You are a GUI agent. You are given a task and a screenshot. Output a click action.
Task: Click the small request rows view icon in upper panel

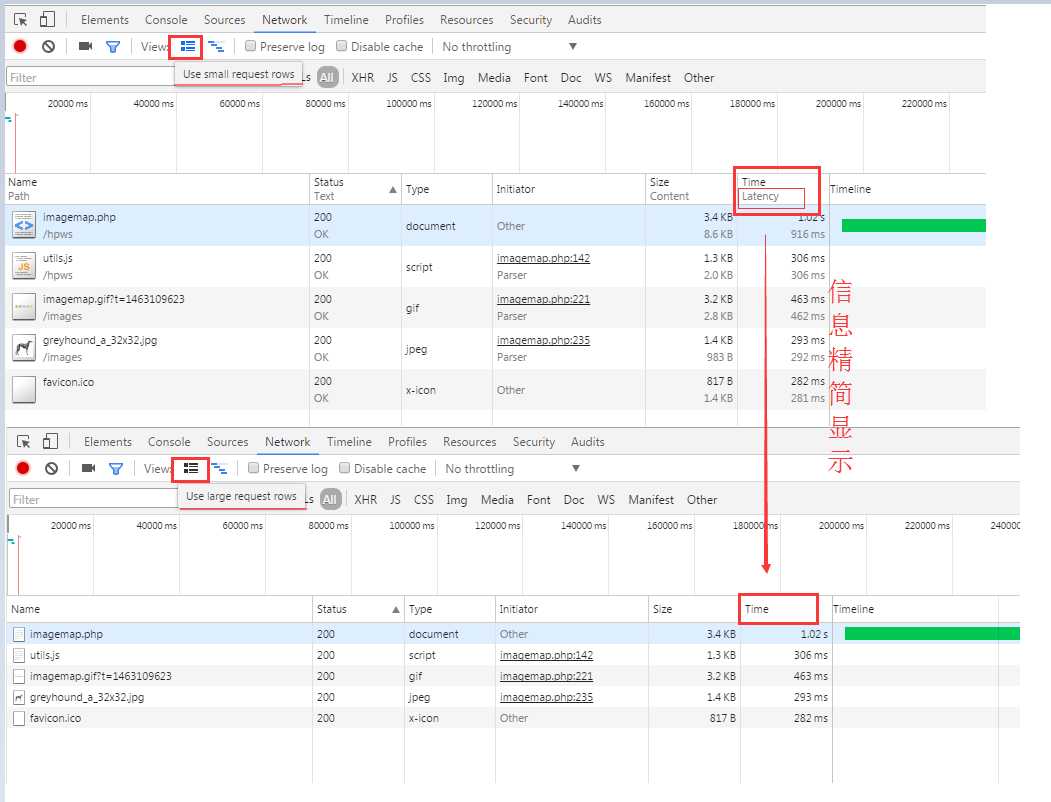tap(188, 46)
